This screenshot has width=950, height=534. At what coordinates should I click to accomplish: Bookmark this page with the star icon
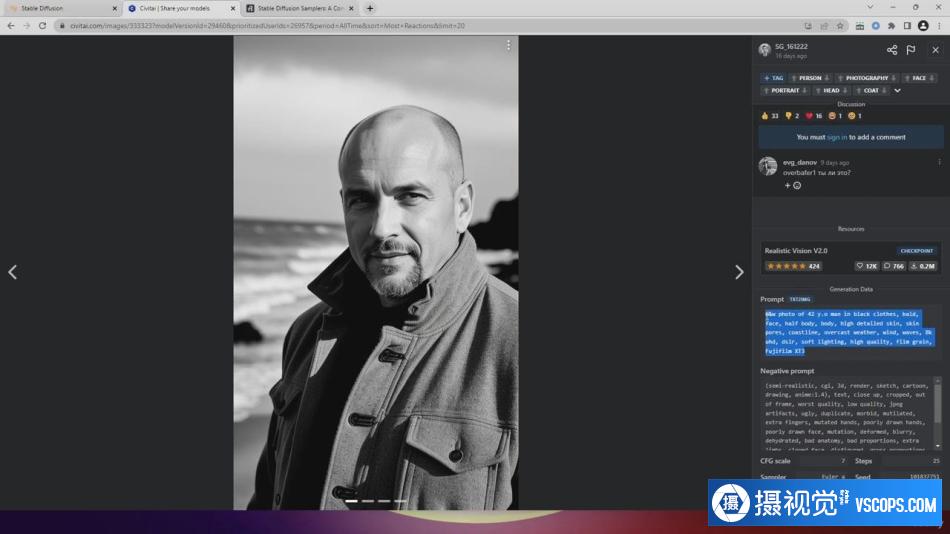pos(840,26)
